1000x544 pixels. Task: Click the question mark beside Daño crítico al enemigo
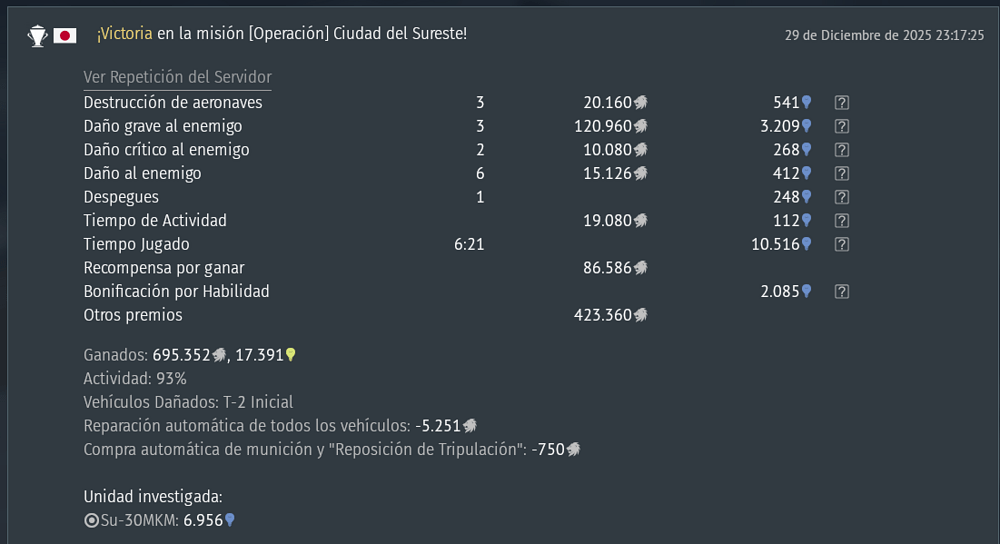click(x=842, y=150)
